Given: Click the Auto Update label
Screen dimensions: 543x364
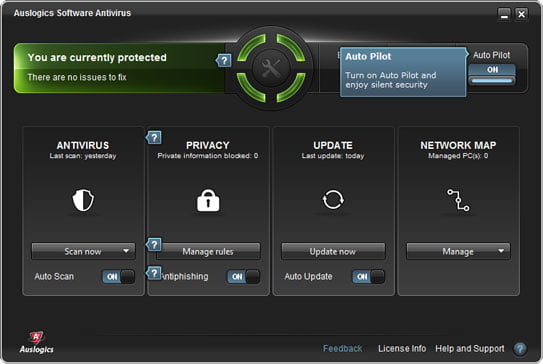Looking at the screenshot, I should (308, 276).
